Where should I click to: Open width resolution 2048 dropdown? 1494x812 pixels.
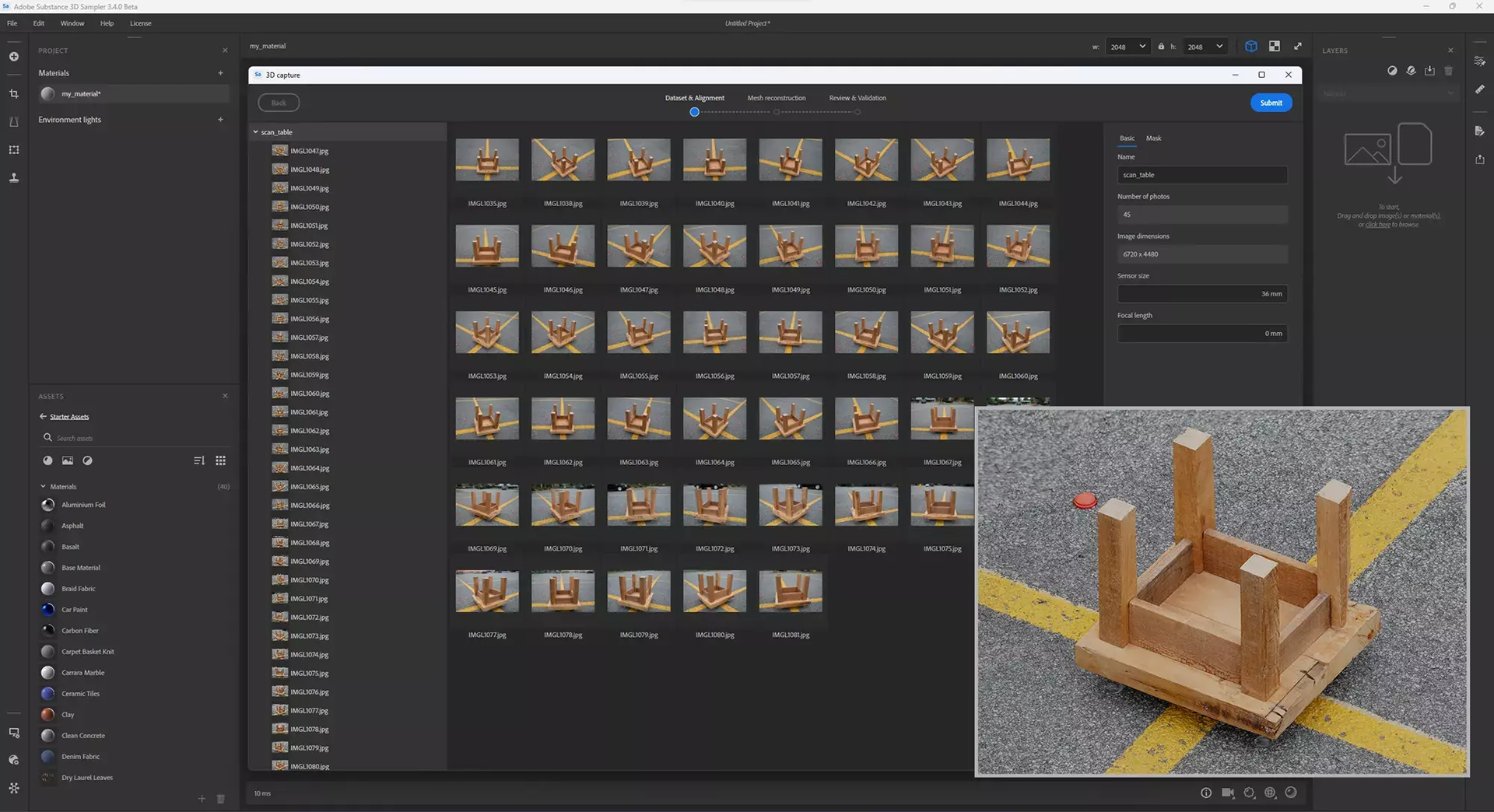pyautogui.click(x=1128, y=47)
